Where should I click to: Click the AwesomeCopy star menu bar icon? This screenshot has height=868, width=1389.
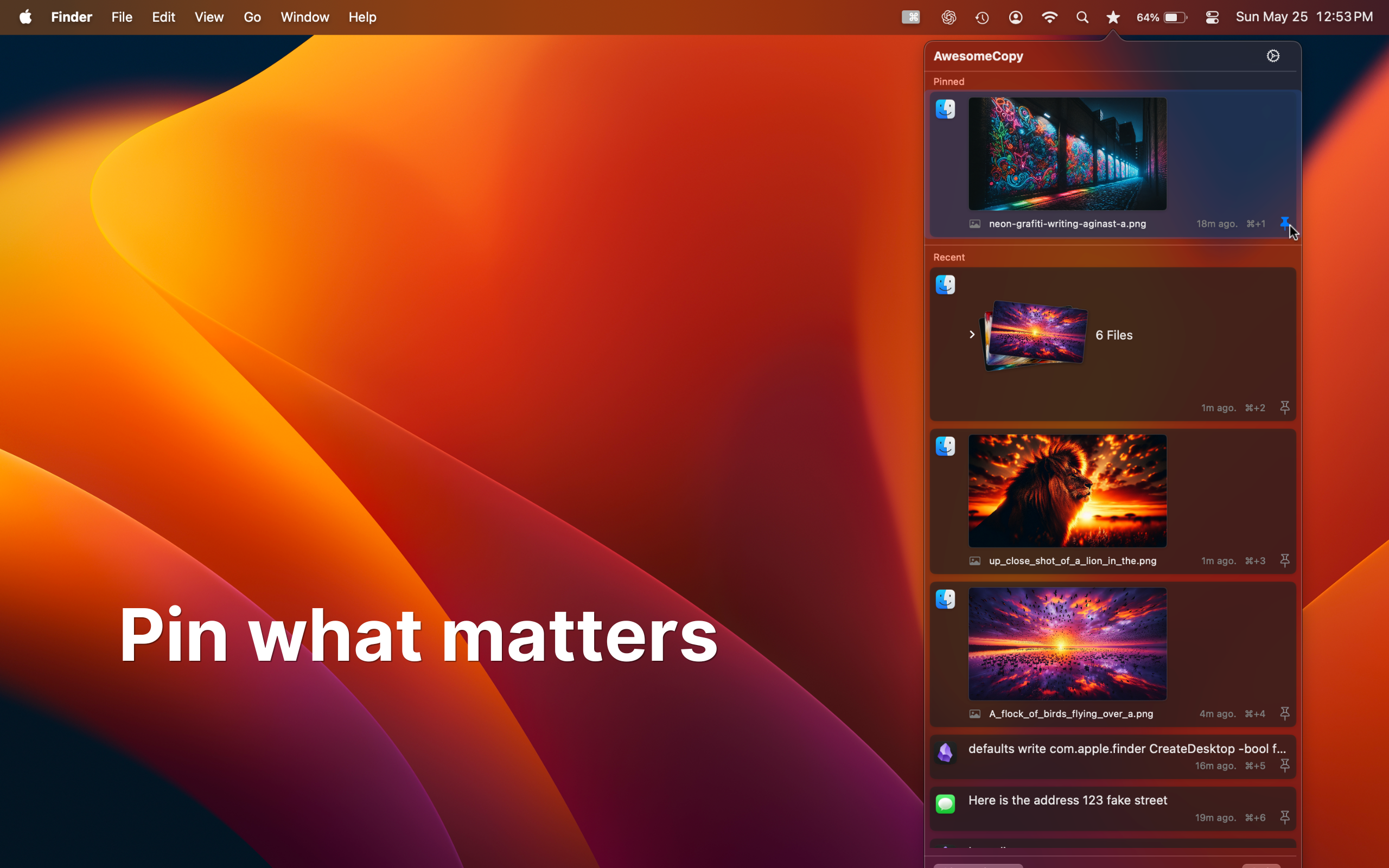(1113, 17)
